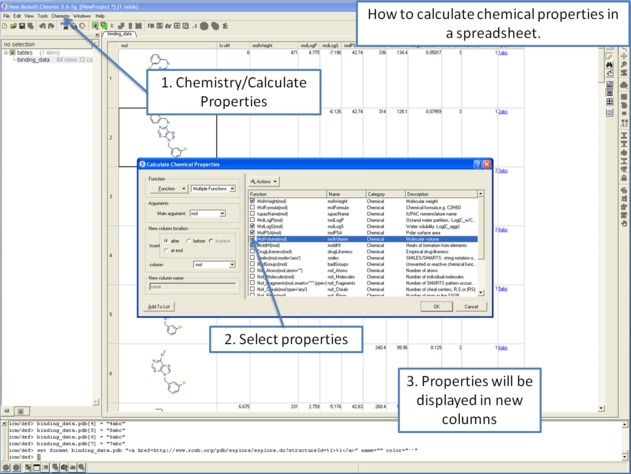This screenshot has width=631, height=474.
Task: Click the New column name input field
Action: click(x=192, y=286)
